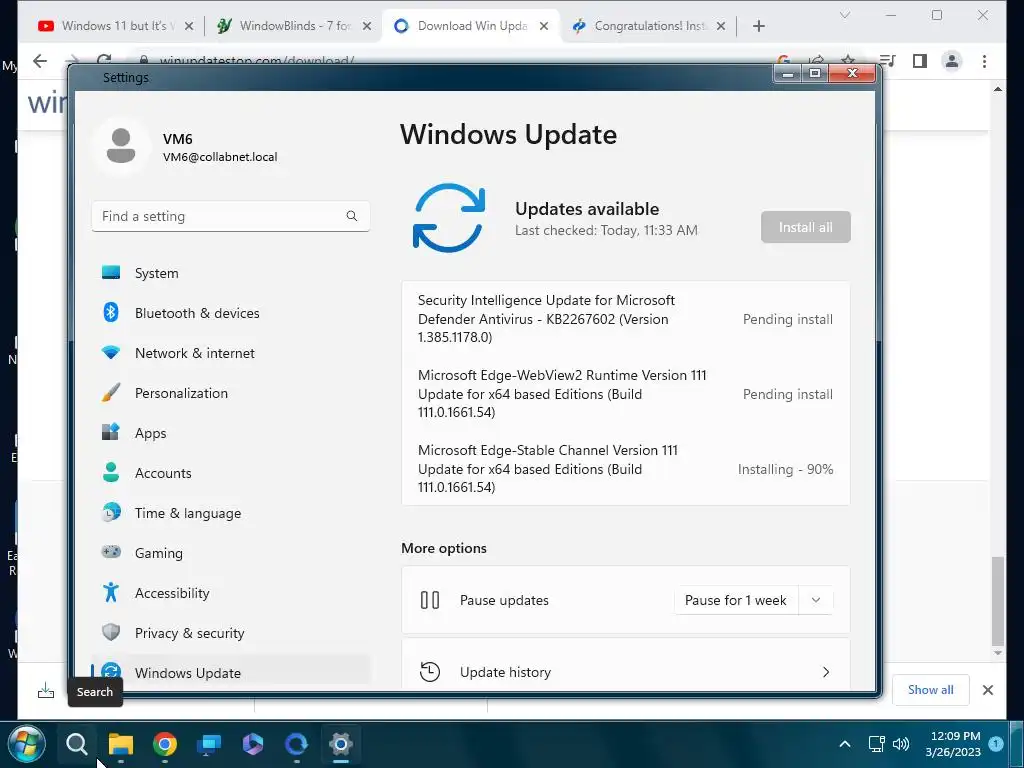Screen dimensions: 1024x768
Task: Switch to Windows 11 but It's YouTube tab
Action: 116,26
